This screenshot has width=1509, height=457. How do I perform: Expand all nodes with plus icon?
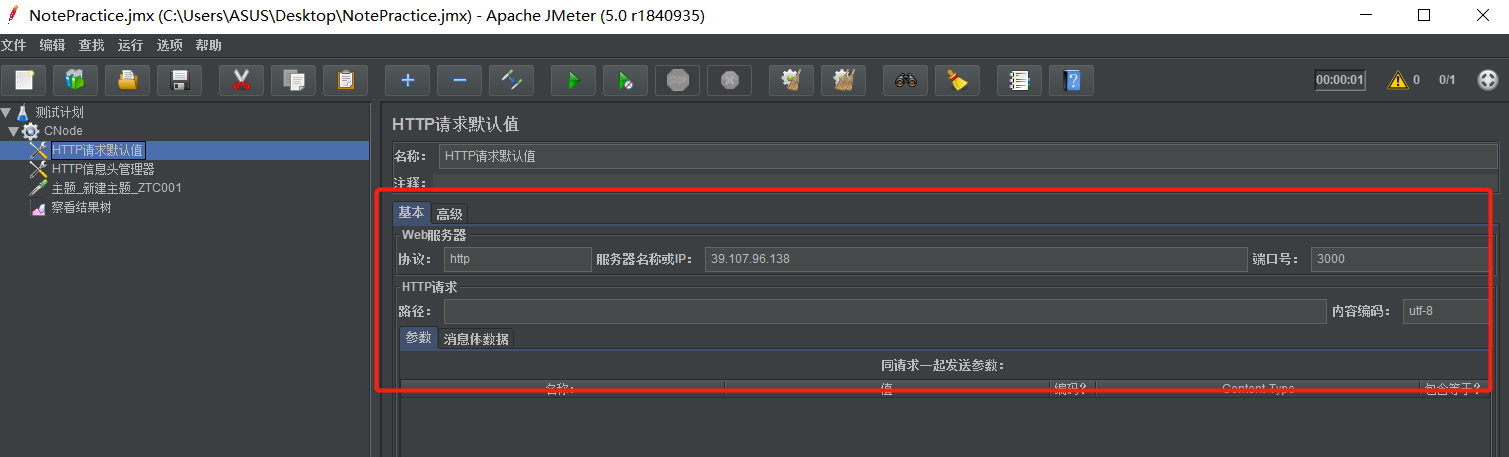pos(407,80)
